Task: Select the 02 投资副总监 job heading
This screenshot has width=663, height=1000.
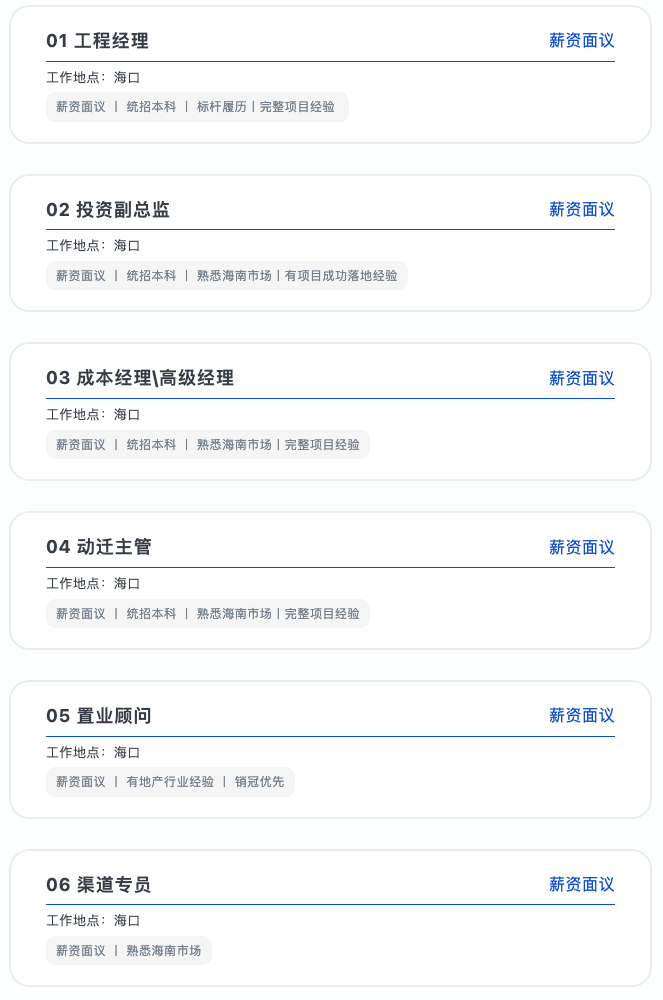Action: tap(108, 210)
